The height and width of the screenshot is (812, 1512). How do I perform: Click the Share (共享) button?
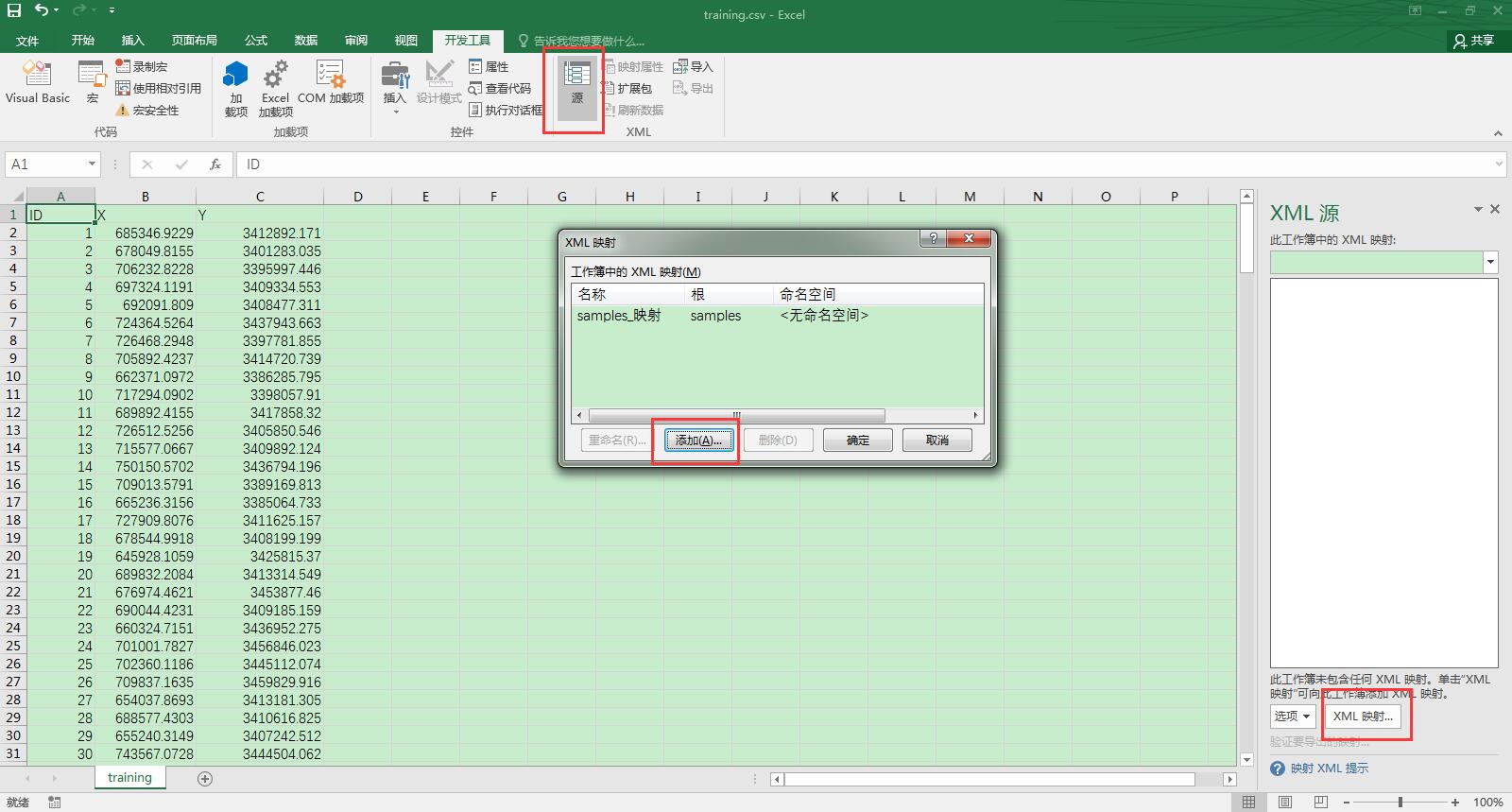(1474, 41)
